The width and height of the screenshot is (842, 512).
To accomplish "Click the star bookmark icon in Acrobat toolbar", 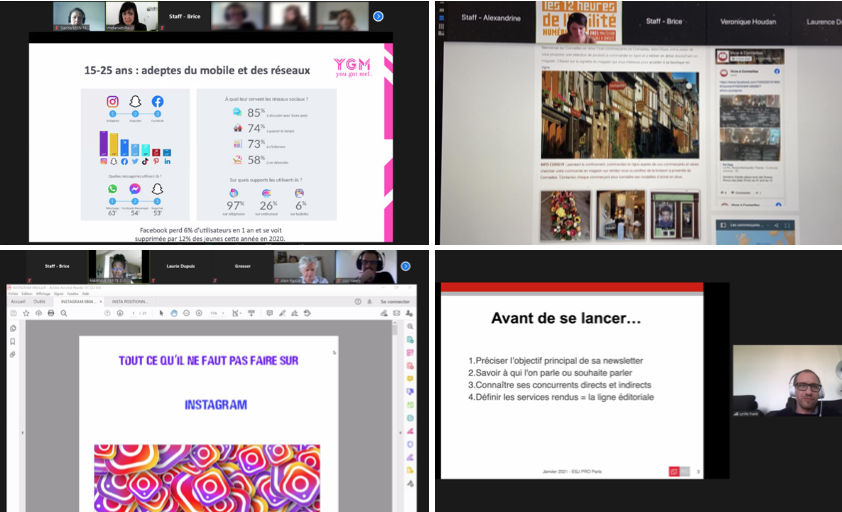I will [x=25, y=313].
